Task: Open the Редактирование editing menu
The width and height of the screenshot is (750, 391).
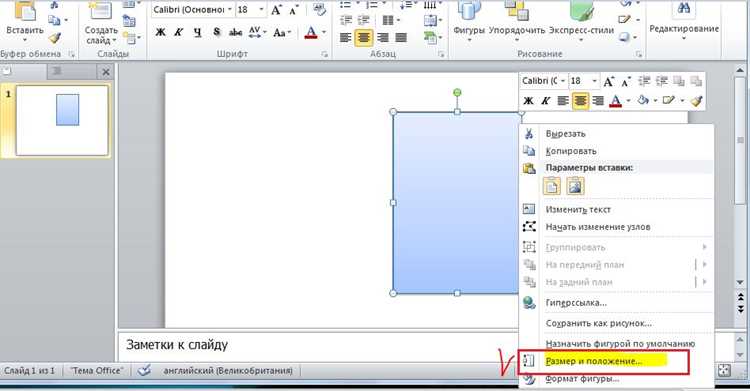Action: (x=684, y=21)
